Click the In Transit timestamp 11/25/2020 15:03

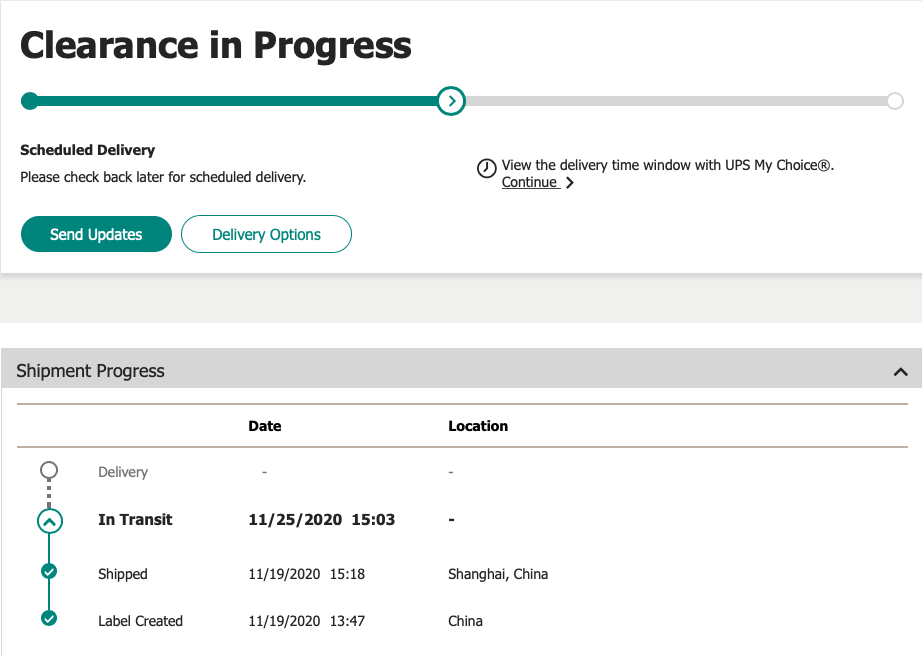(321, 519)
